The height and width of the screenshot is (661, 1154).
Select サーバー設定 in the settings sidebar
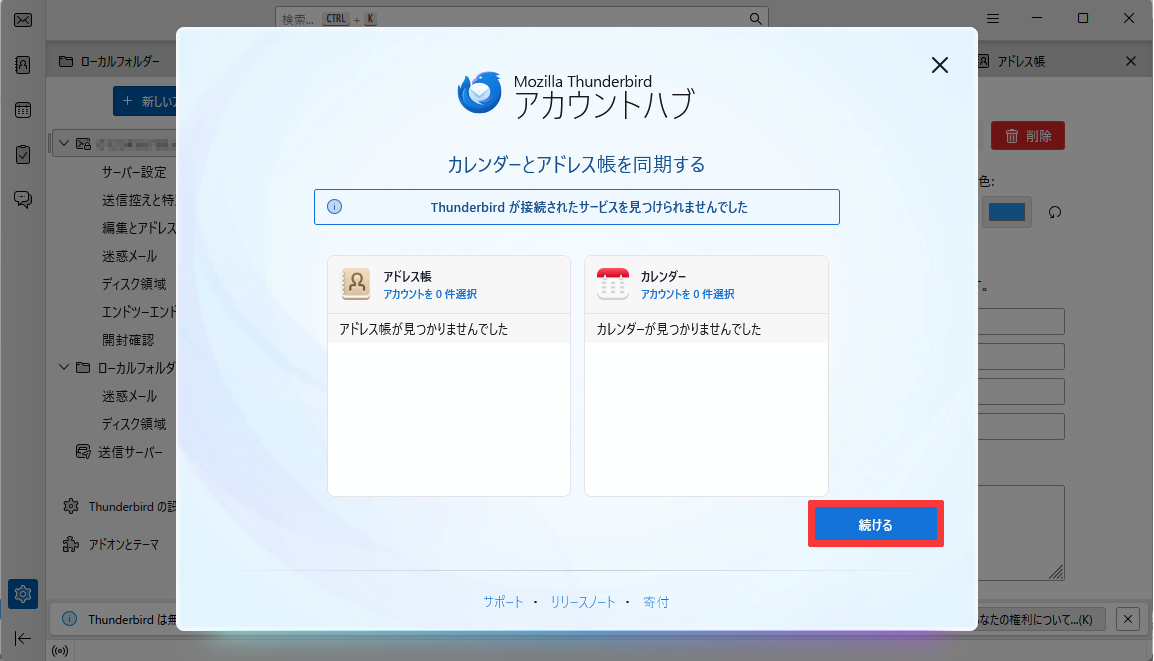[133, 171]
